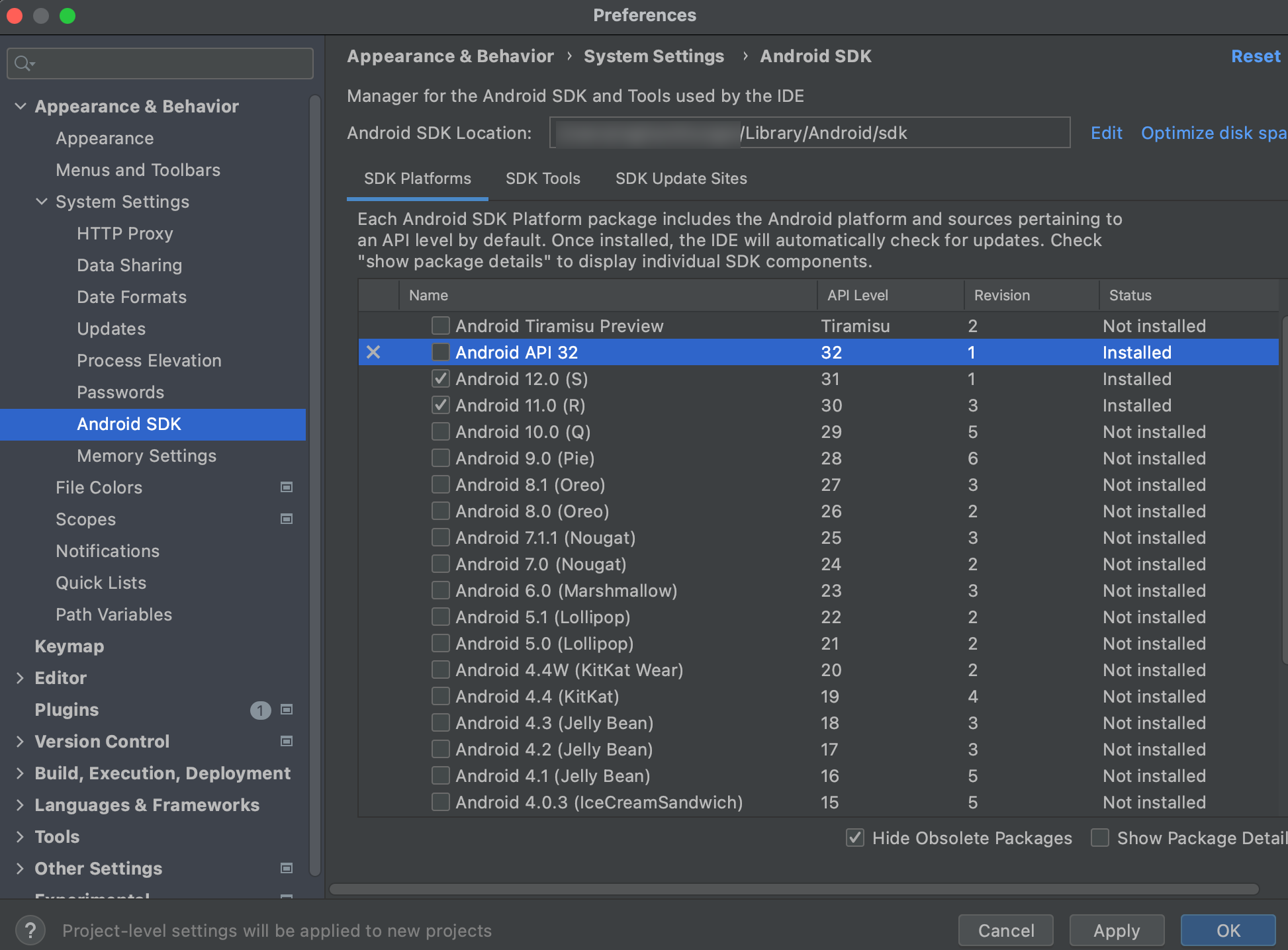
Task: Click the Android SDK Location input field
Action: (x=810, y=132)
